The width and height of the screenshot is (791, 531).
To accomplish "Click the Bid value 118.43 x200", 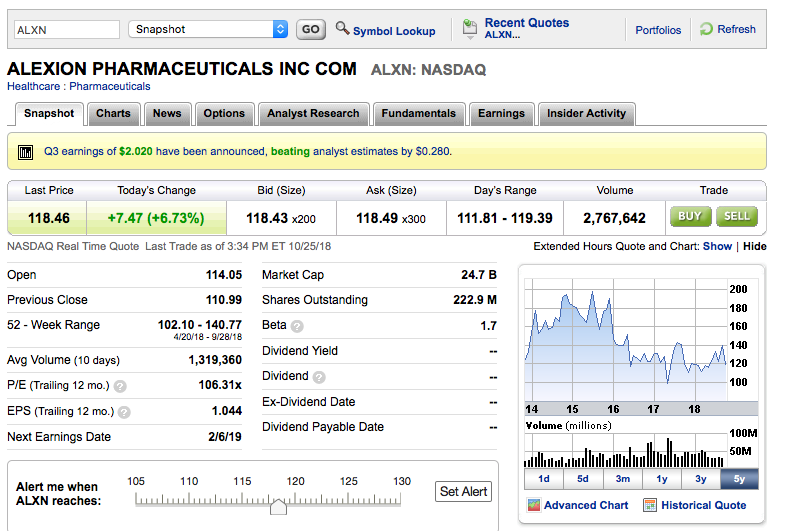I will [281, 218].
